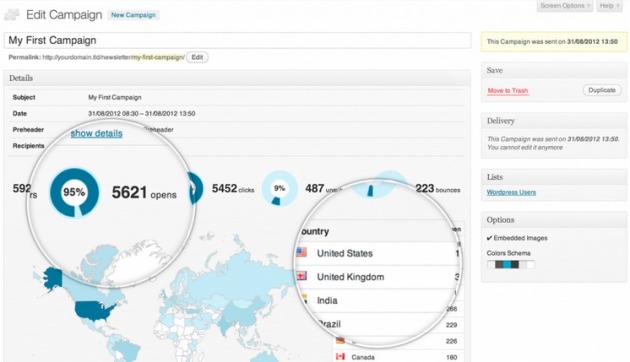This screenshot has width=630, height=362.
Task: Collapse the Options panel header
Action: tap(554, 220)
